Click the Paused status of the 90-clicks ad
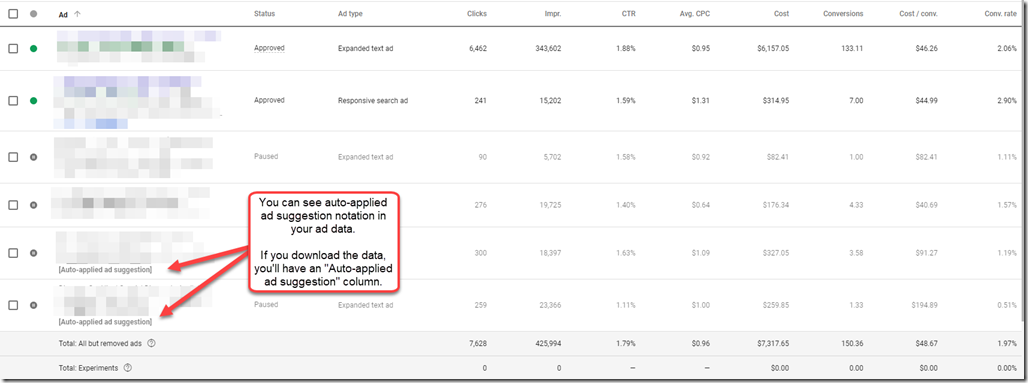This screenshot has height=383, width=1028. pos(266,157)
